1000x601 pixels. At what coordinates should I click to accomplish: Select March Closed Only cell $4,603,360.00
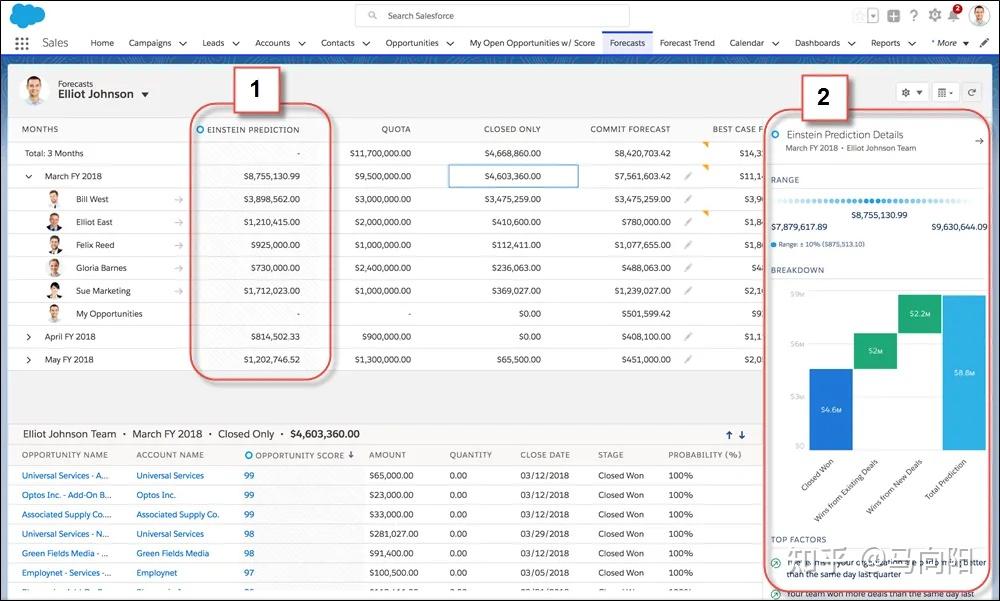click(x=513, y=176)
